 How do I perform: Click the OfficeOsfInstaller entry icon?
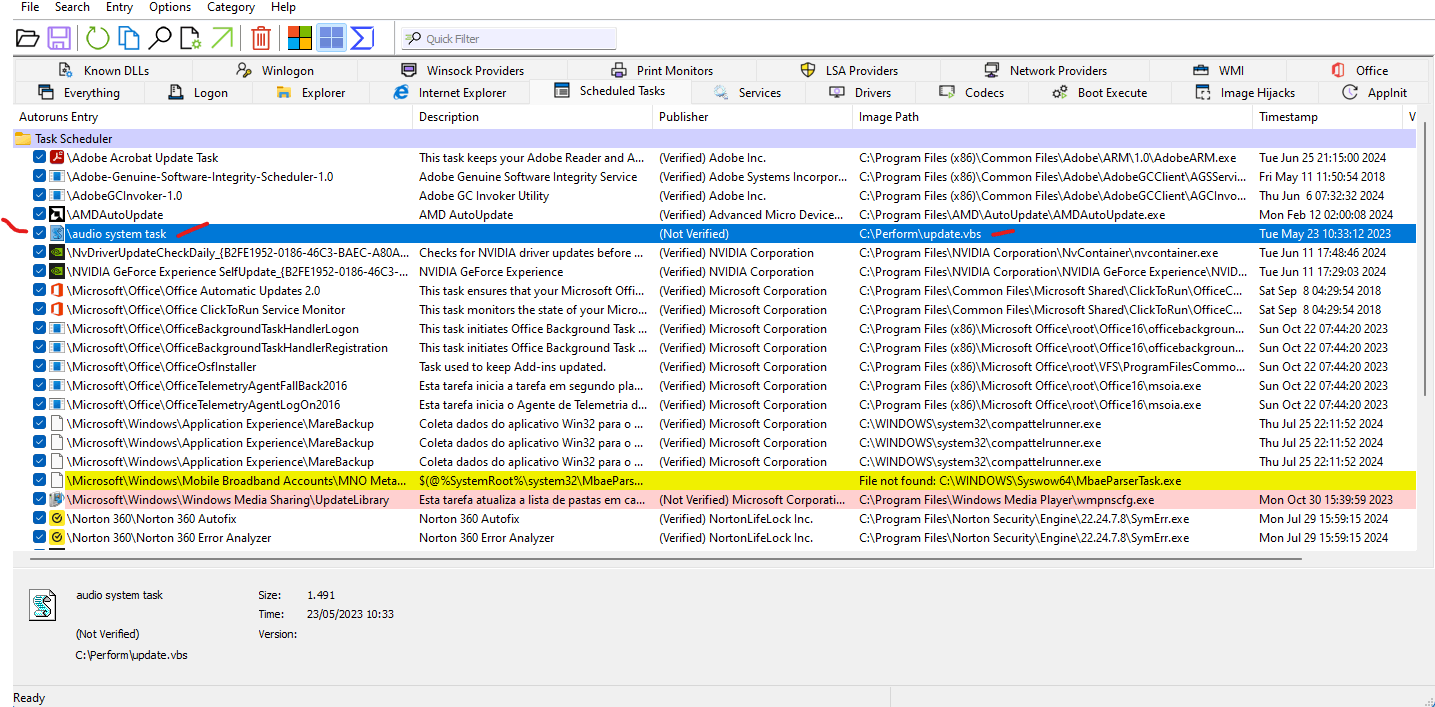57,367
